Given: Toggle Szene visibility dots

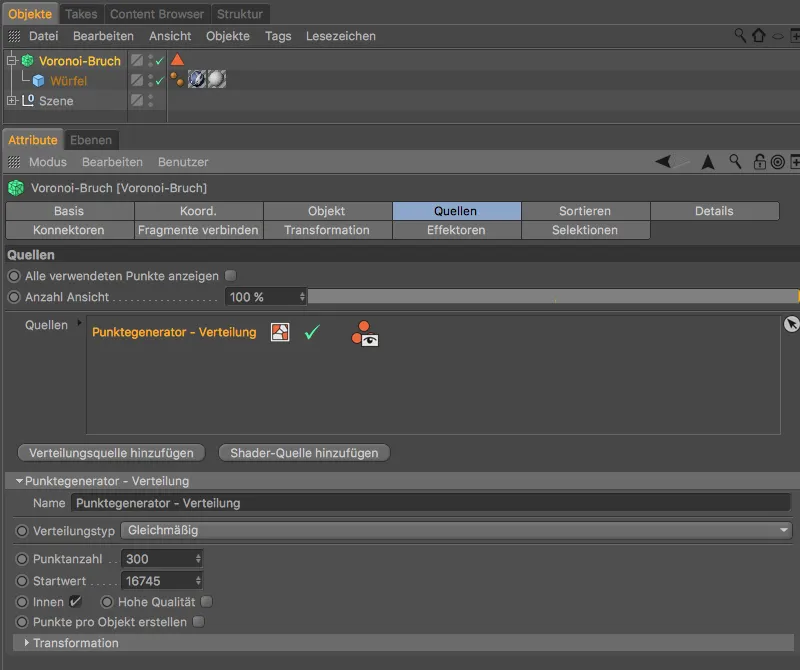Looking at the screenshot, I should point(151,100).
